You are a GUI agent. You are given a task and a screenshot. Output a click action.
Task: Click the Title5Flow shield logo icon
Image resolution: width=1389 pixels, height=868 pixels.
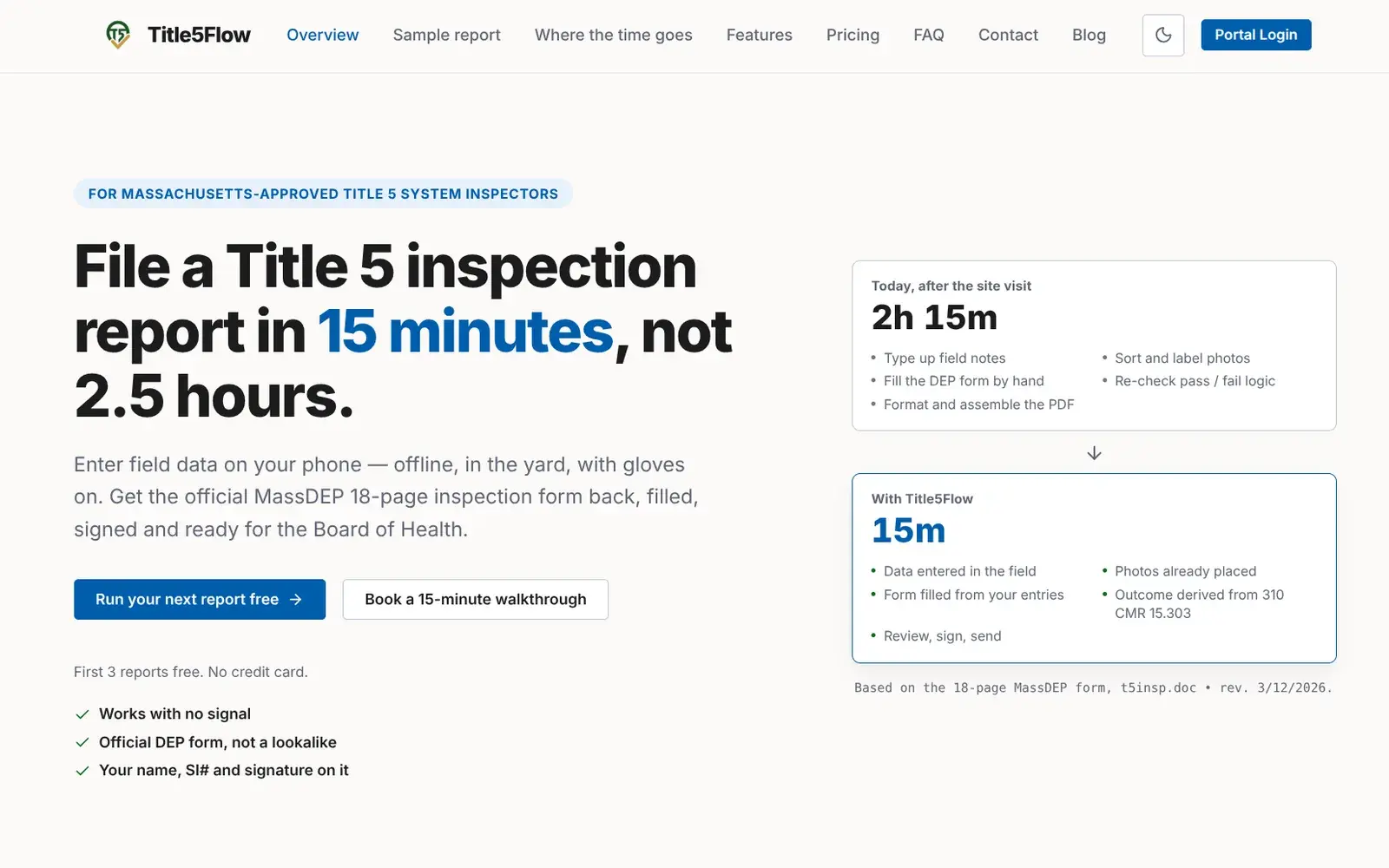[x=118, y=35]
